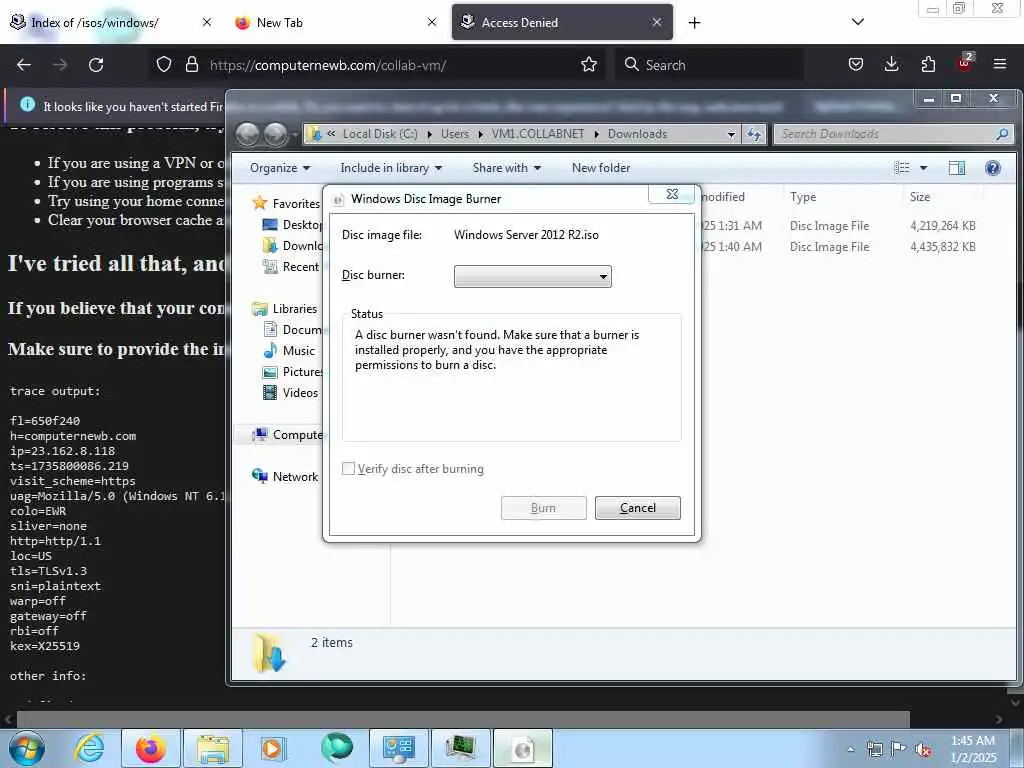
Task: Reload the page in Firefox
Action: pos(96,65)
